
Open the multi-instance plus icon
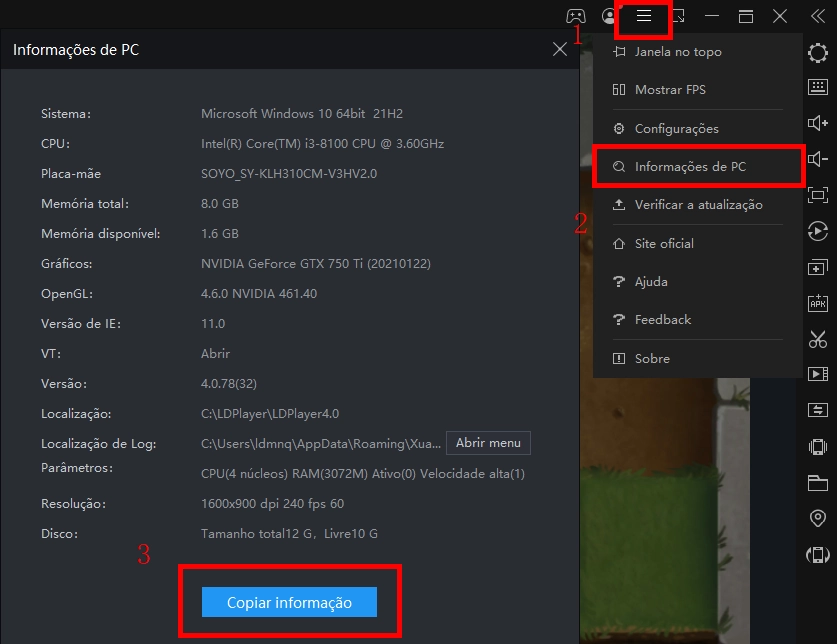pyautogui.click(x=818, y=268)
